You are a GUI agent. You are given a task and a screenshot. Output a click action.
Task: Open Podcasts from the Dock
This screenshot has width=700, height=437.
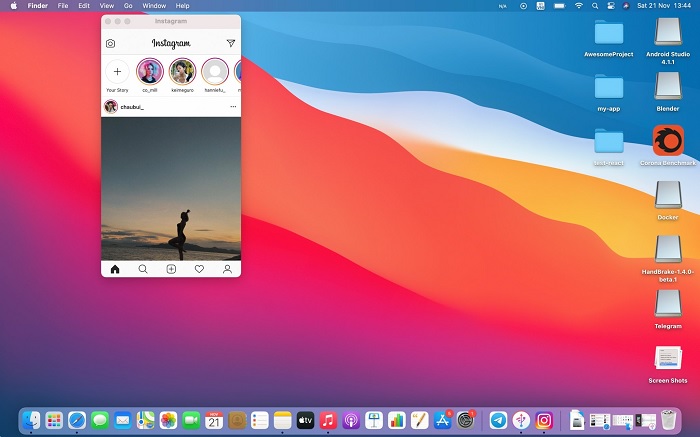click(351, 420)
